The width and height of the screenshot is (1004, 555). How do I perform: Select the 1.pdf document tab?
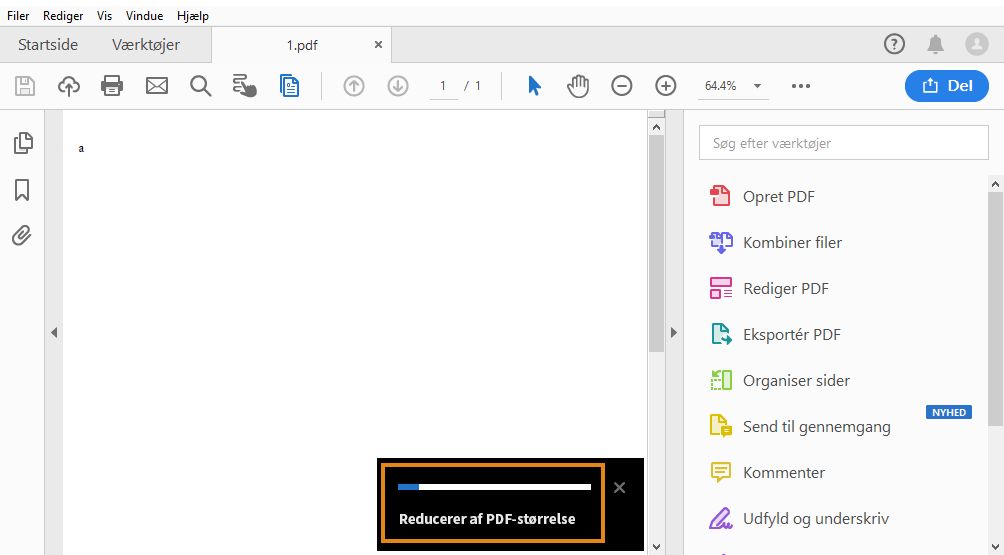point(302,45)
